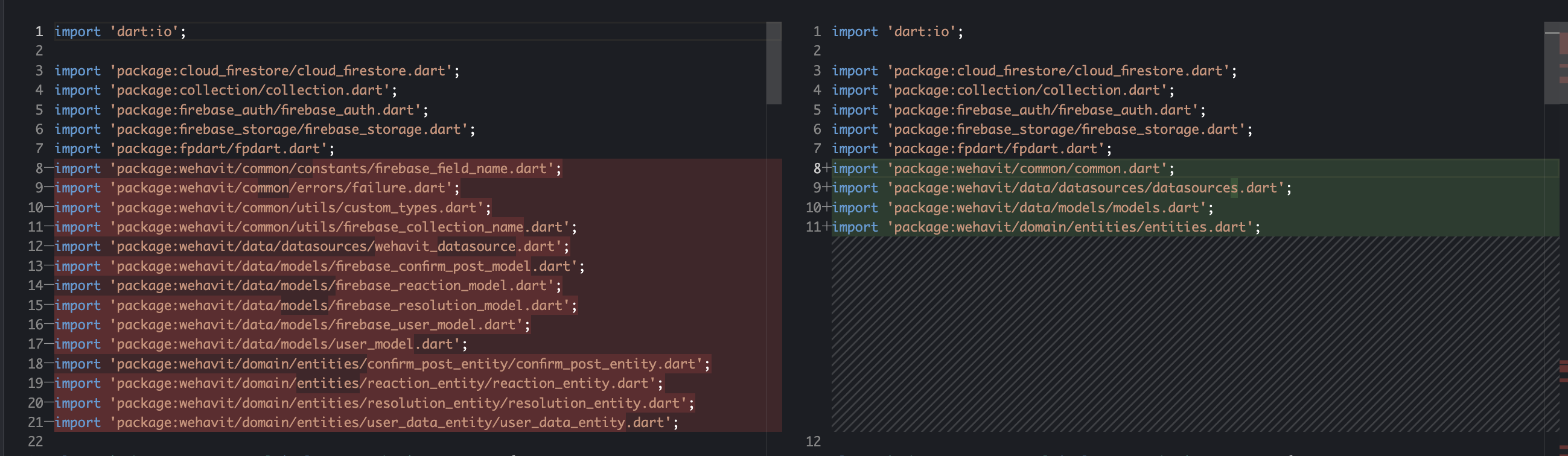
Task: Click right pane line number 8 gutter
Action: click(x=817, y=168)
